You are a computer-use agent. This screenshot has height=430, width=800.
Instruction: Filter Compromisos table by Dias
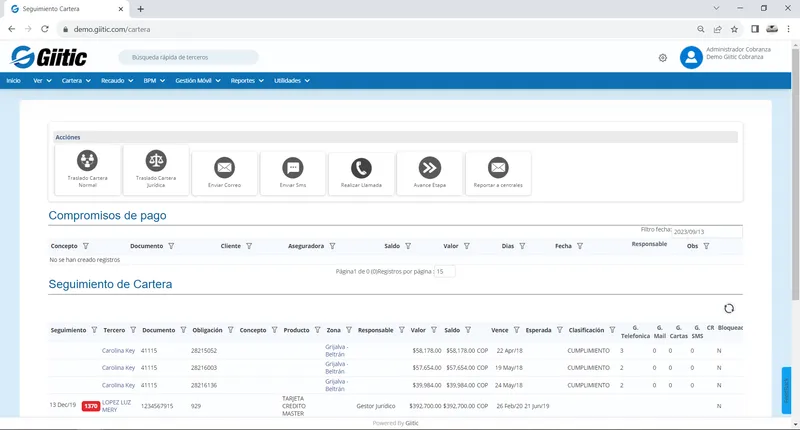pyautogui.click(x=522, y=246)
